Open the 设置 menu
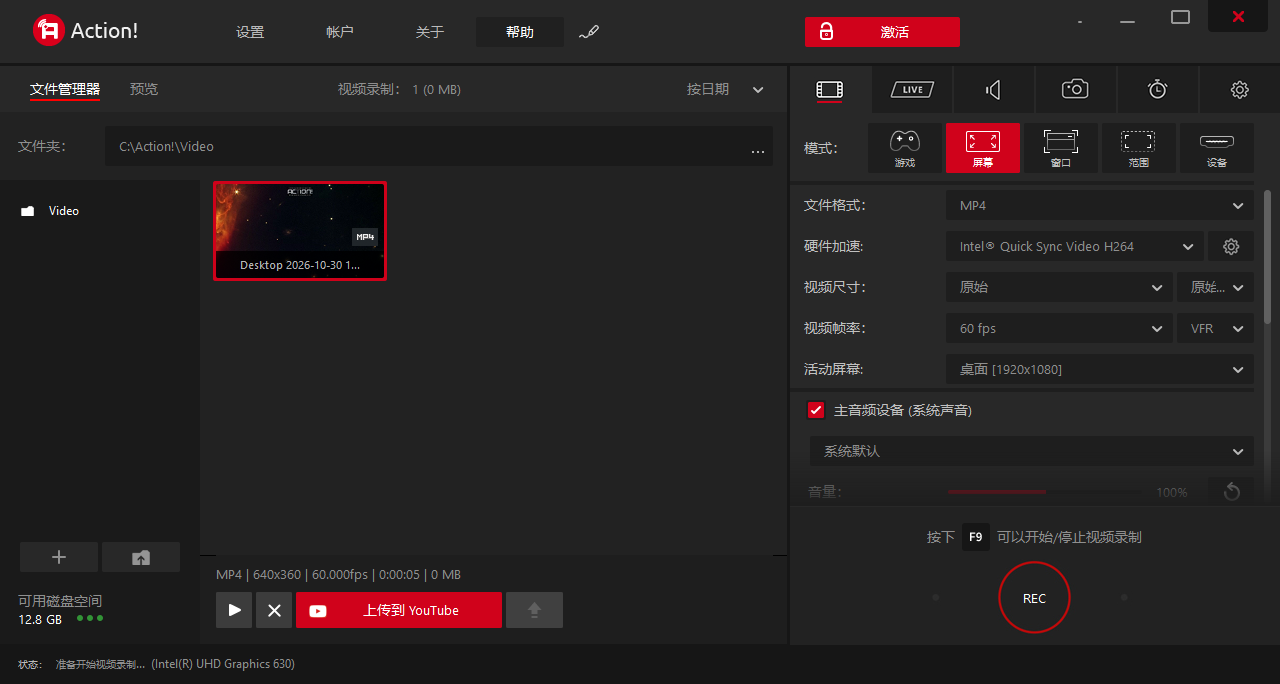 tap(250, 32)
